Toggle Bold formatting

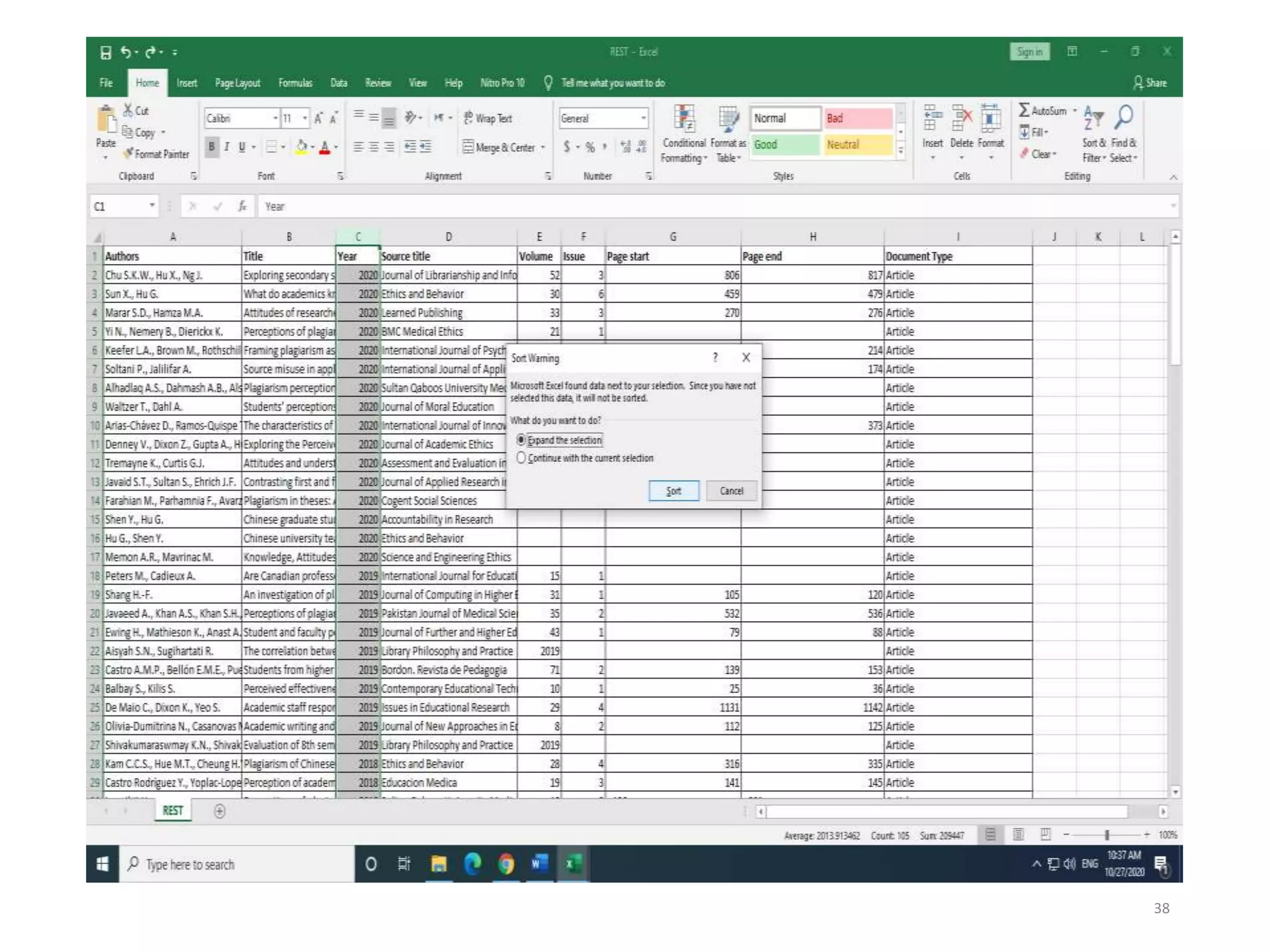click(212, 147)
